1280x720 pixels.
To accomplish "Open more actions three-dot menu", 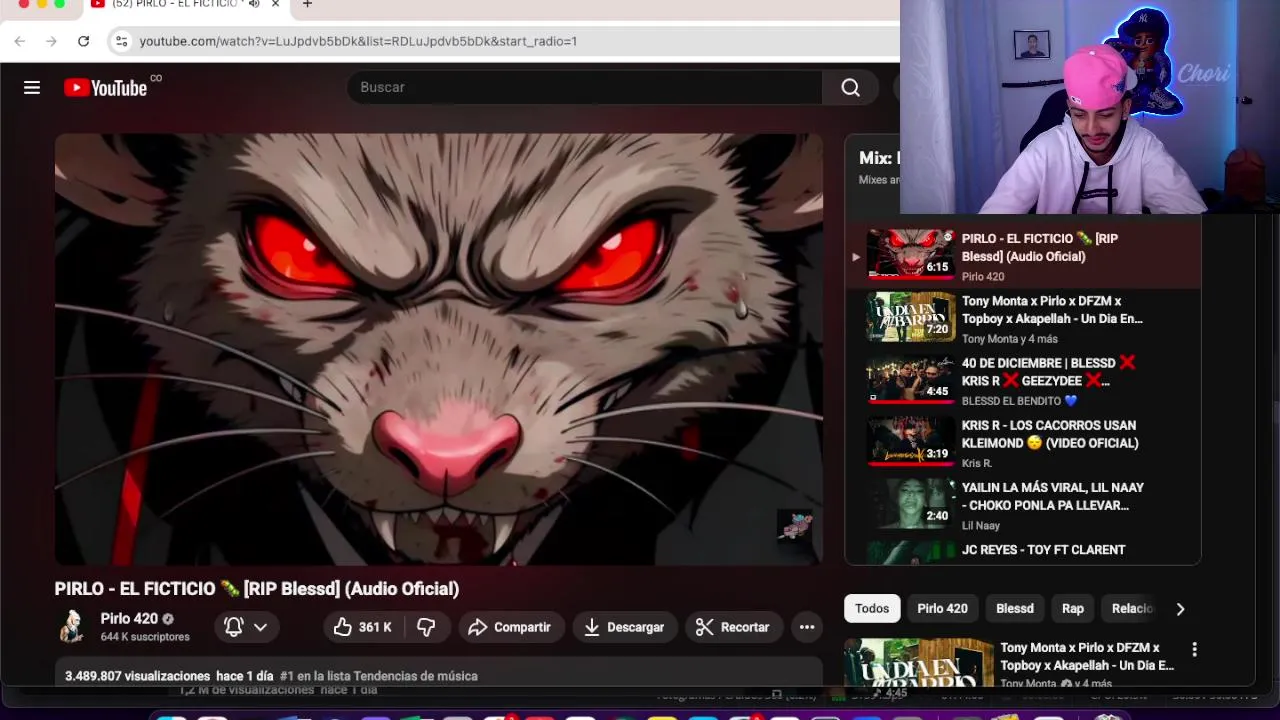I will click(x=807, y=627).
